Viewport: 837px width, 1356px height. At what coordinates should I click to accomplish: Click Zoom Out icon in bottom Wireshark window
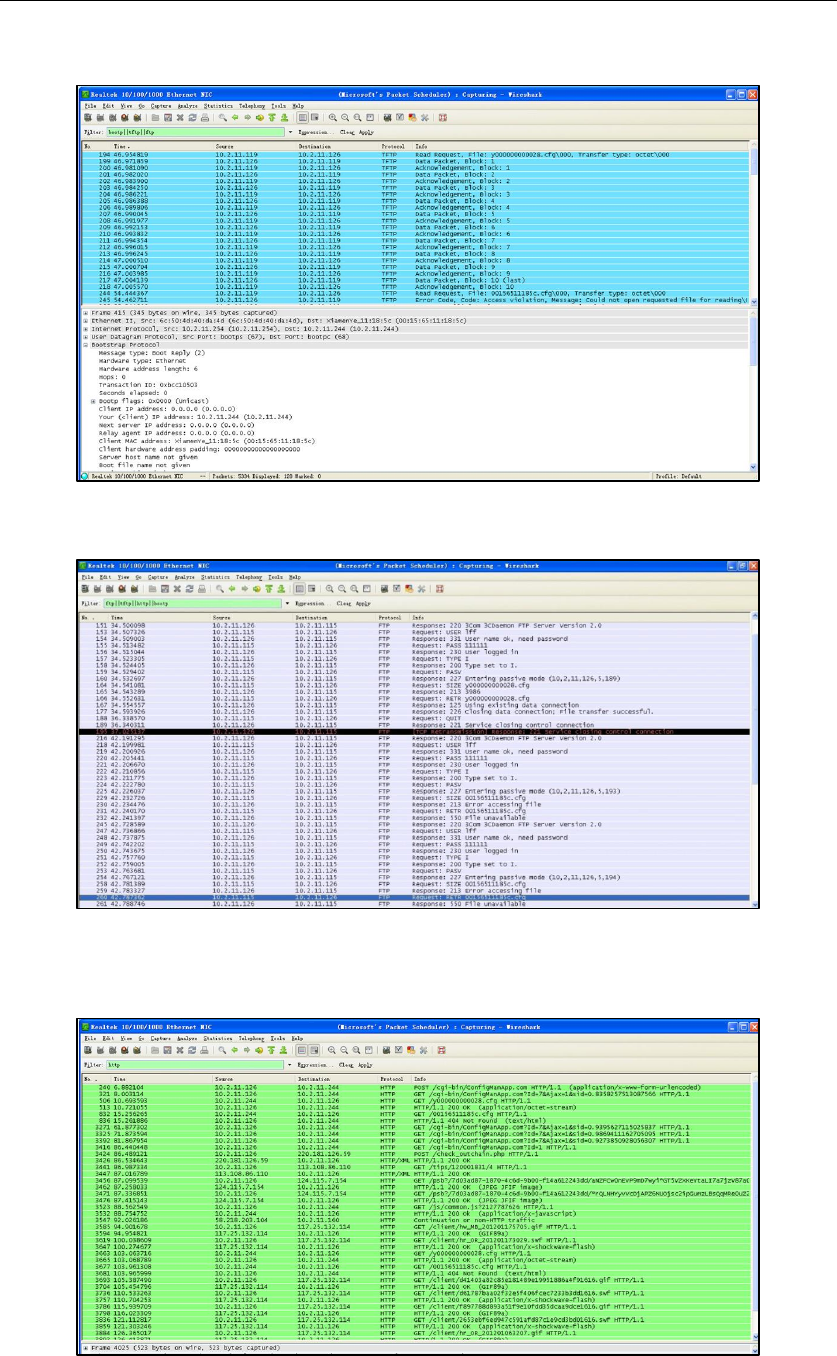(x=343, y=1050)
